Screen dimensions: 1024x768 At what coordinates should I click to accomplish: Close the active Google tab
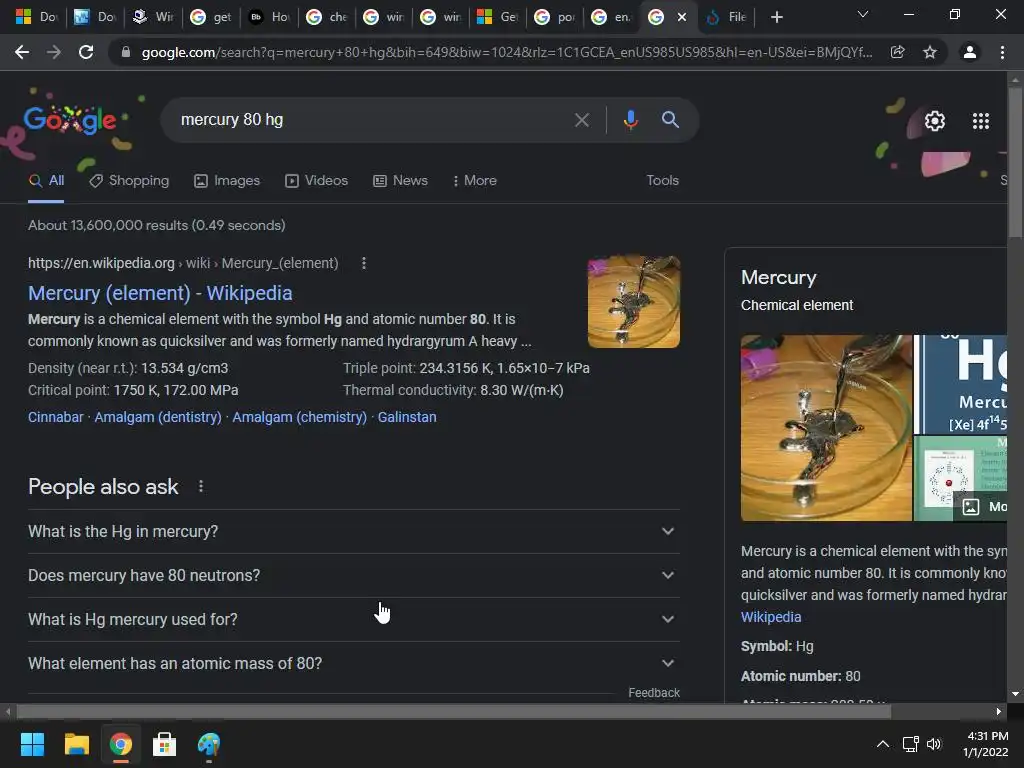tap(682, 18)
